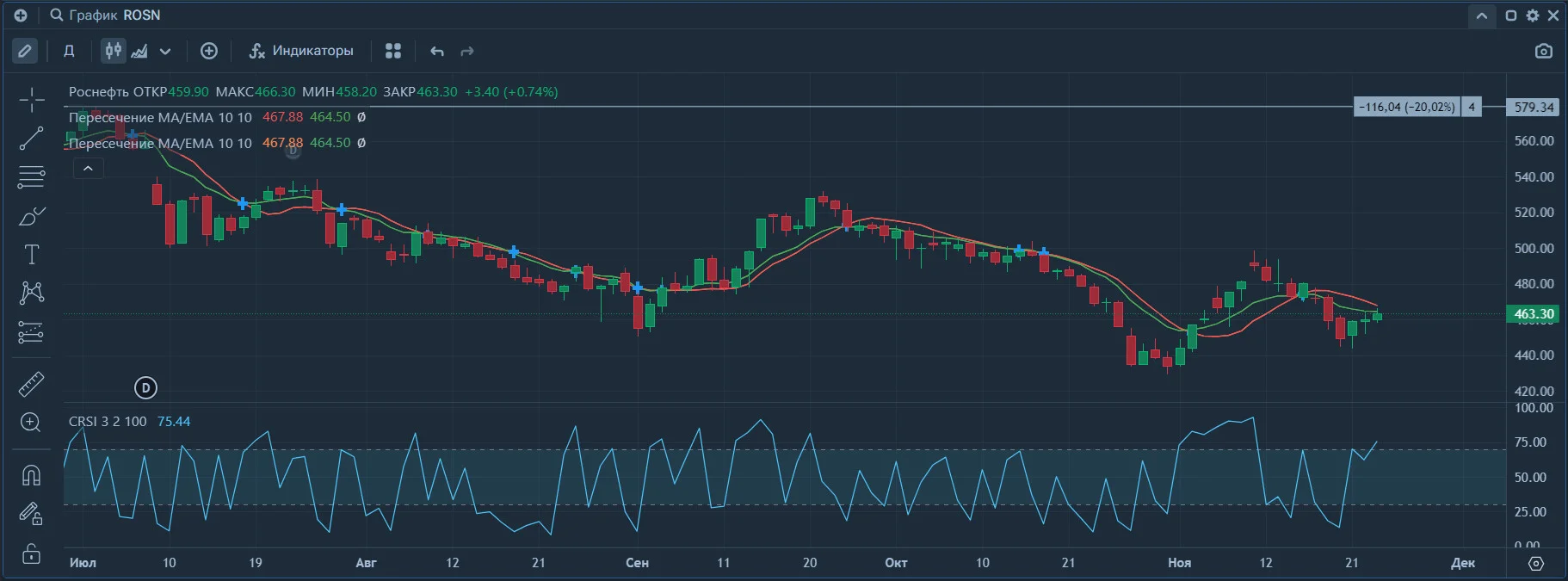Switch to candlestick chart type
The width and height of the screenshot is (1568, 581).
click(114, 51)
